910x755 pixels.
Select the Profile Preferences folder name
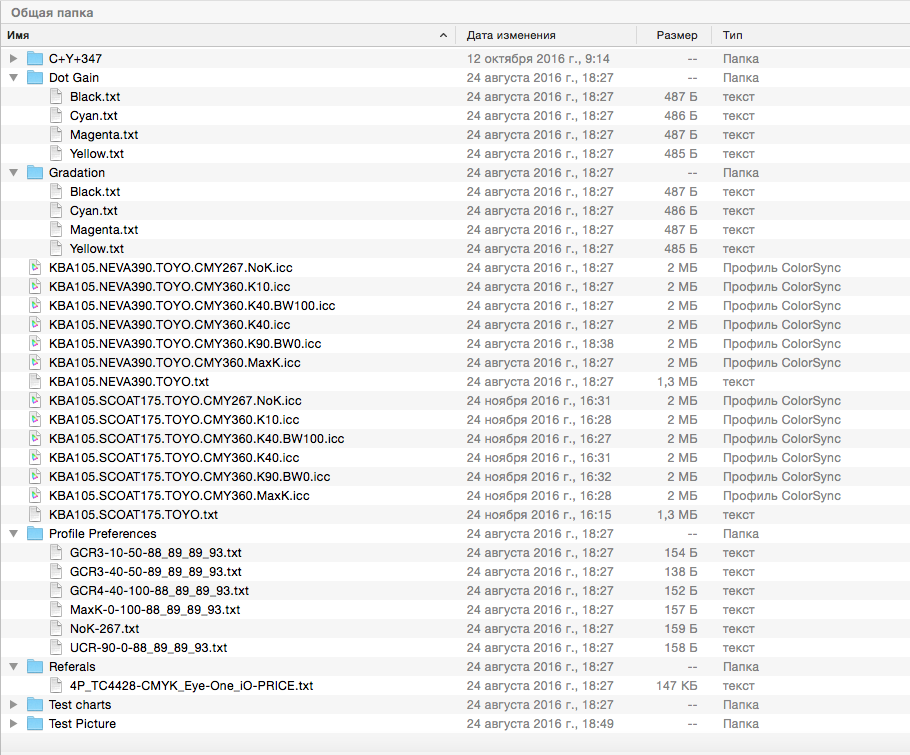[103, 534]
